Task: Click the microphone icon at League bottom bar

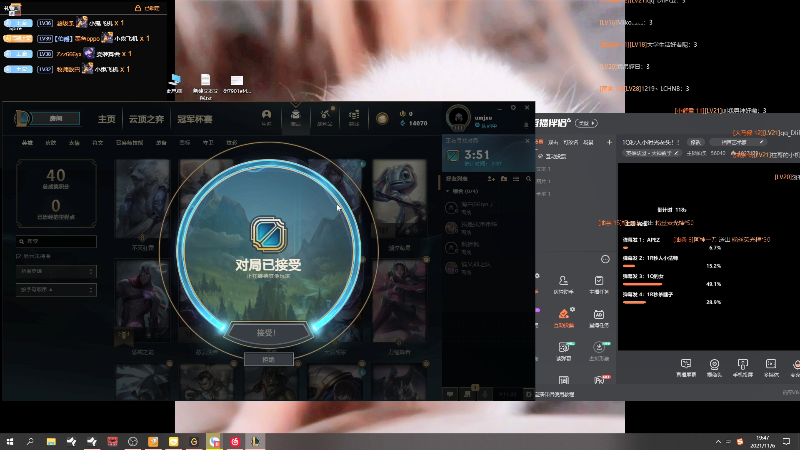Action: (485, 394)
